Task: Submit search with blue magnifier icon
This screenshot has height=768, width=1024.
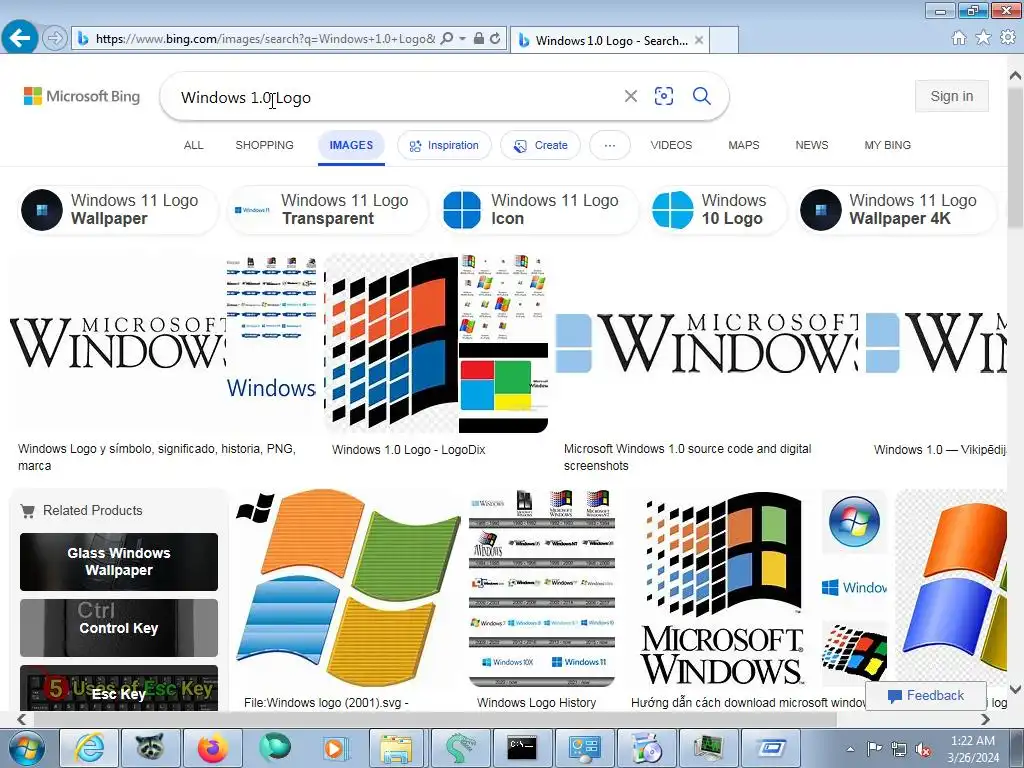Action: (x=701, y=97)
